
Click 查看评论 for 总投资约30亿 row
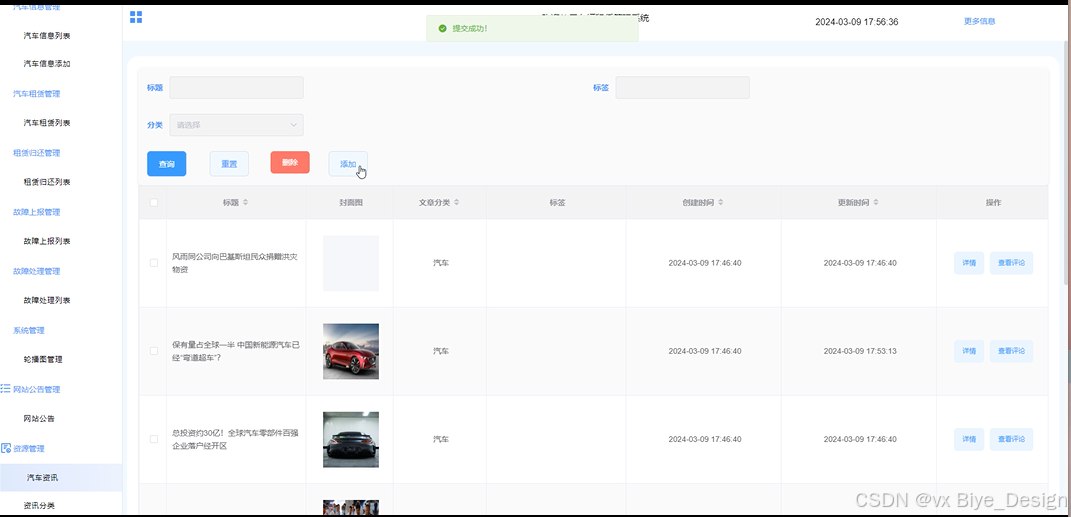[1012, 439]
